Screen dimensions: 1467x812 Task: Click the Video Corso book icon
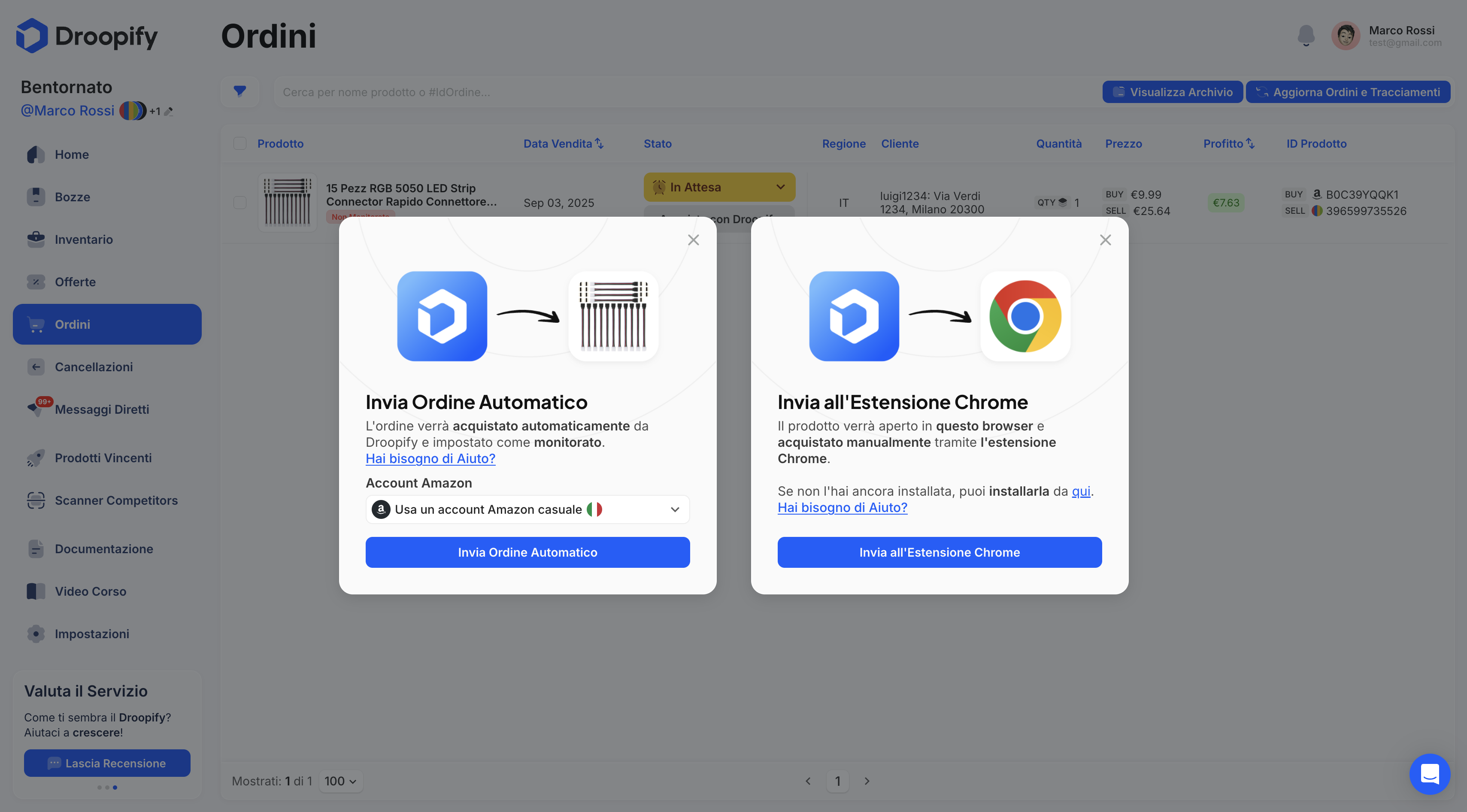pyautogui.click(x=36, y=591)
